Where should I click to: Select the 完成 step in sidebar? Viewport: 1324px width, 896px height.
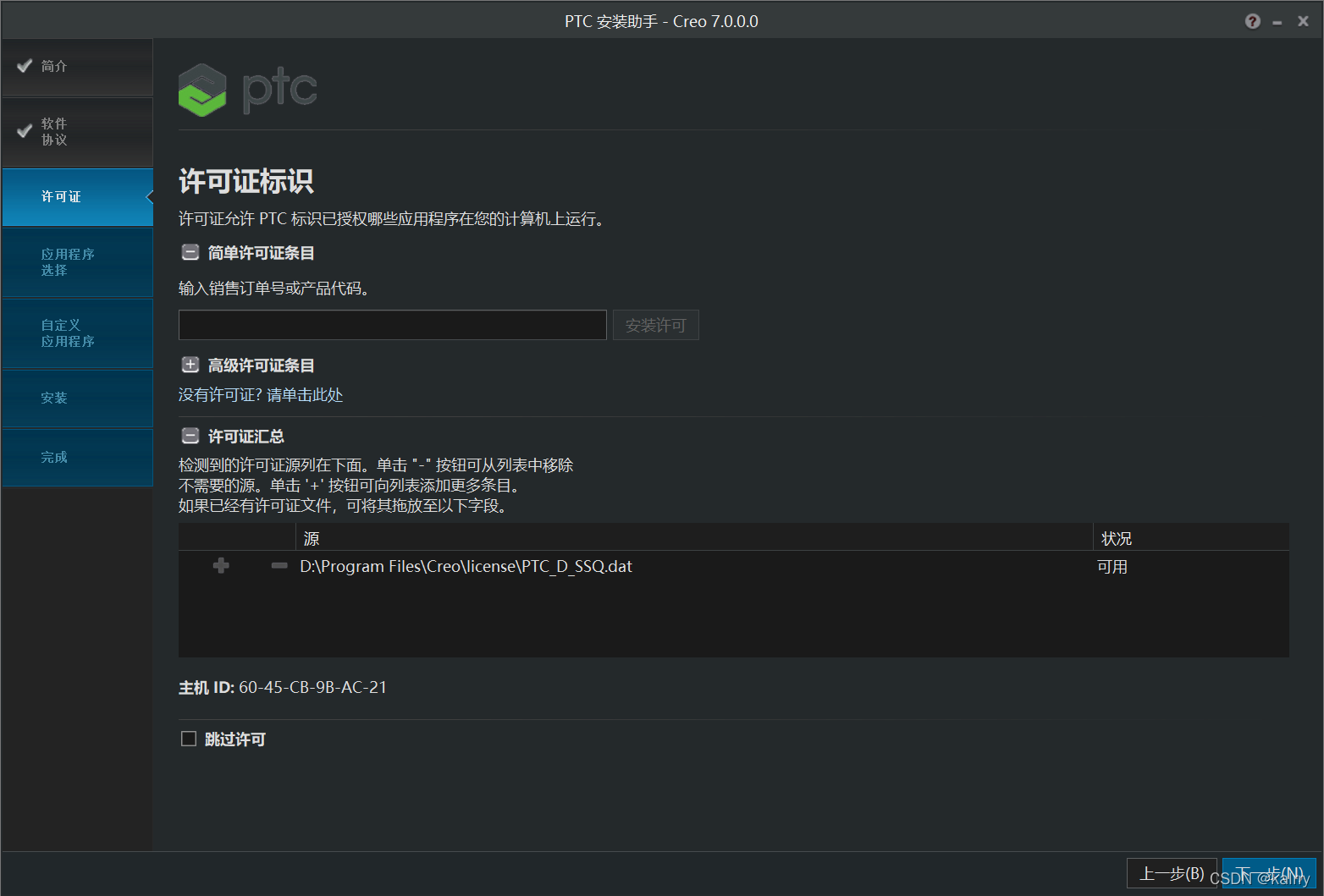(77, 458)
